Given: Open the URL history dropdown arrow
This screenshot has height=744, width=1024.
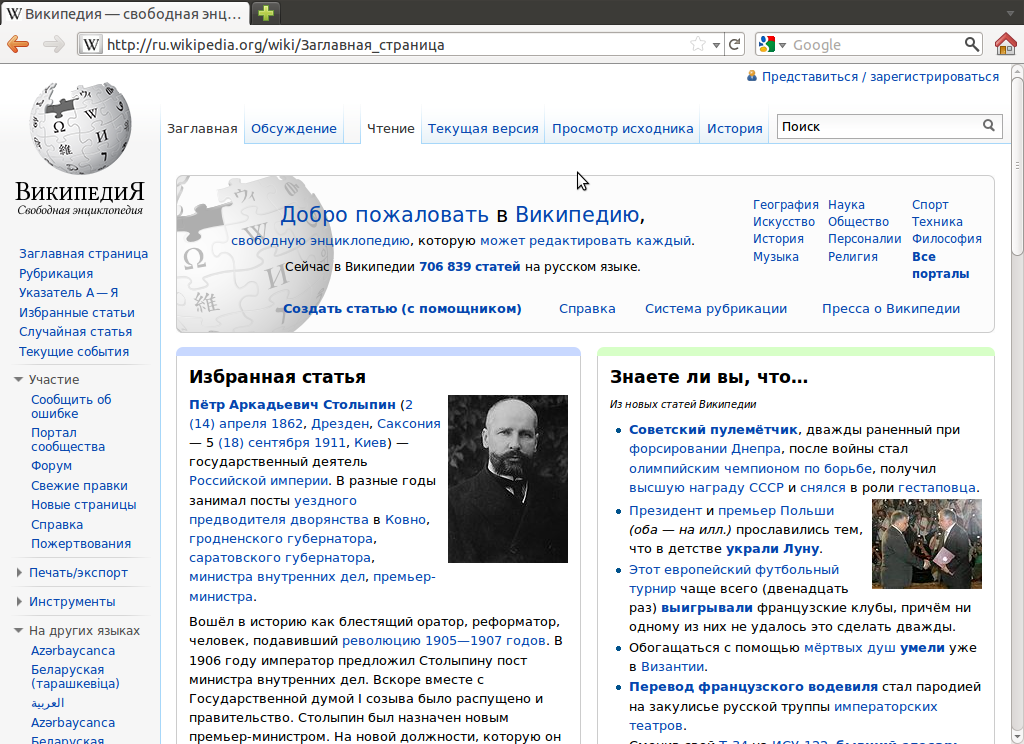Looking at the screenshot, I should coord(716,45).
